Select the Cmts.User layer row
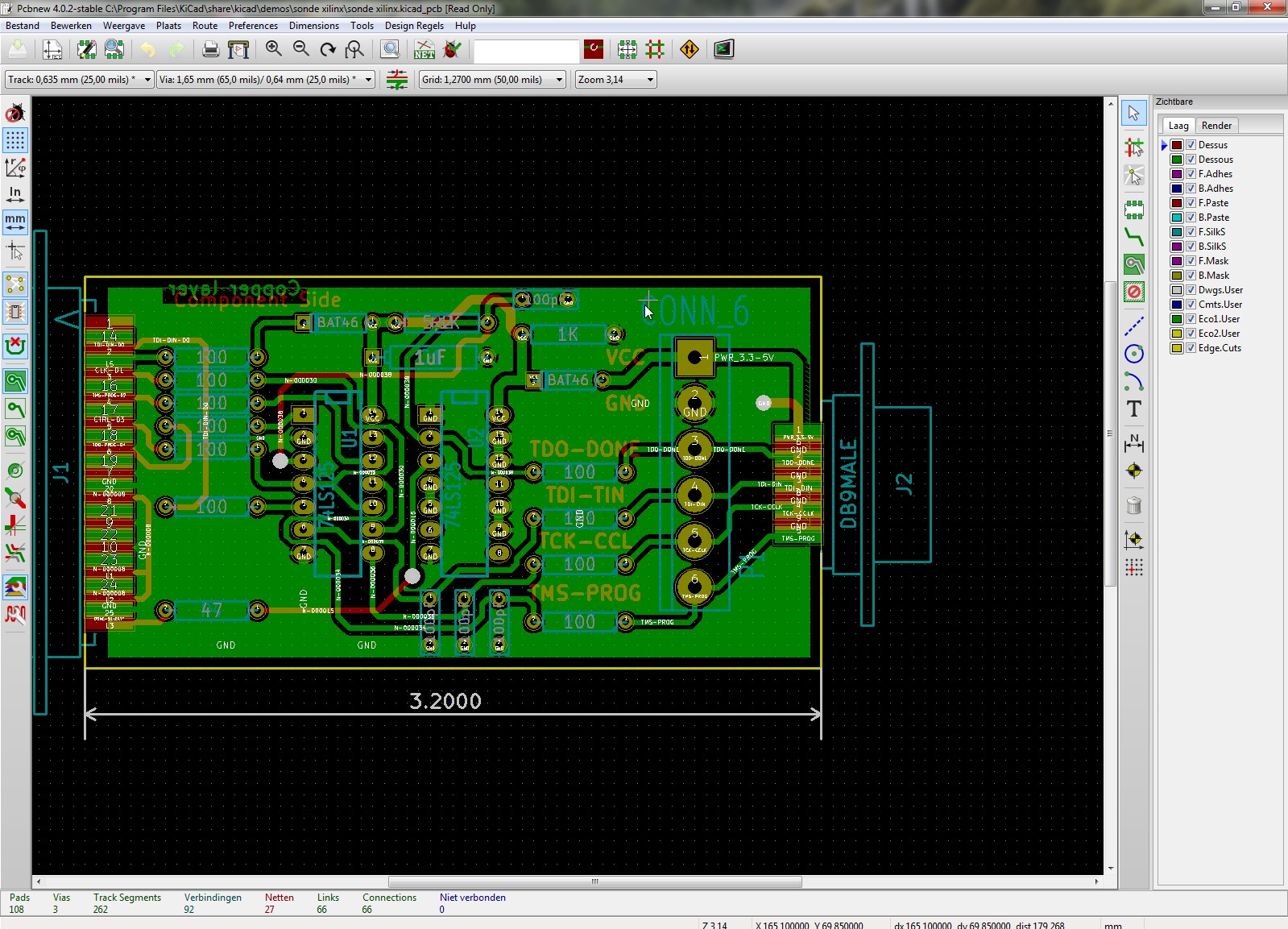This screenshot has width=1288, height=929. click(1220, 305)
